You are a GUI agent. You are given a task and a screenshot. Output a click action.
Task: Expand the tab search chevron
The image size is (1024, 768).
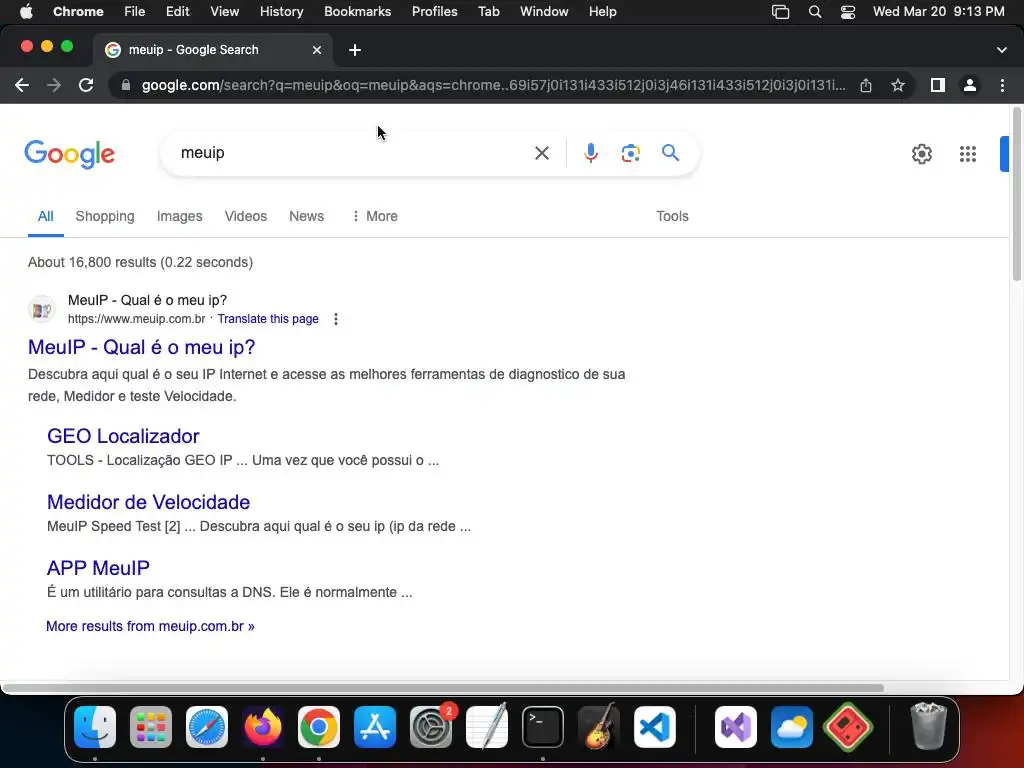tap(1002, 50)
